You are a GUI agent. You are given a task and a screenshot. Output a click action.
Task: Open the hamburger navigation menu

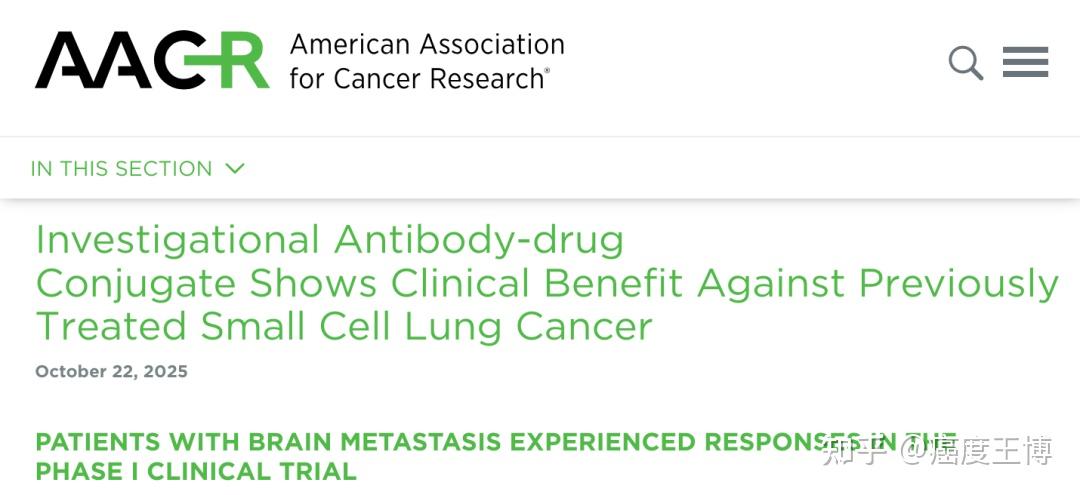pos(1025,62)
